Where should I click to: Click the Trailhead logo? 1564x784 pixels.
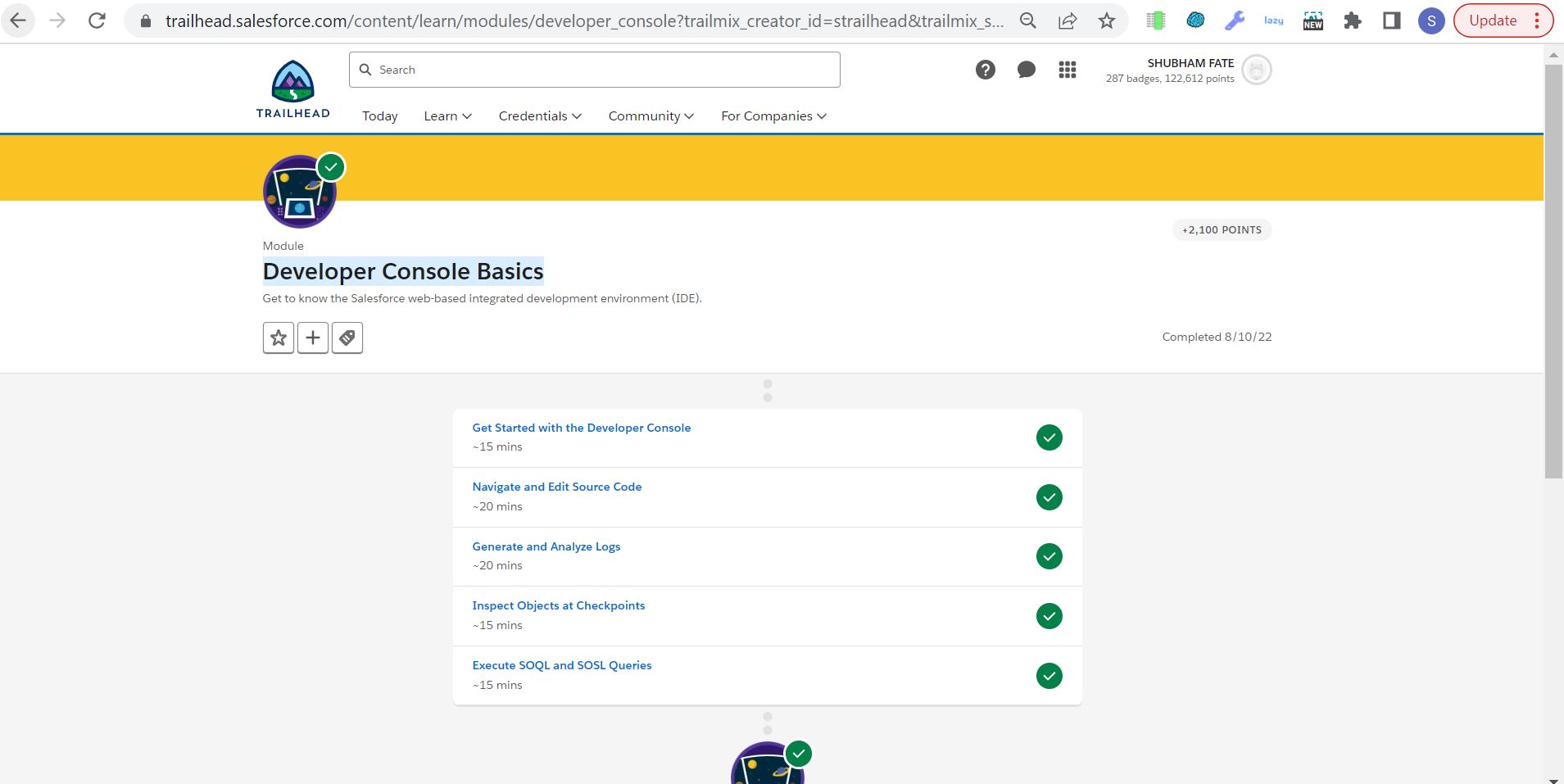pyautogui.click(x=292, y=89)
